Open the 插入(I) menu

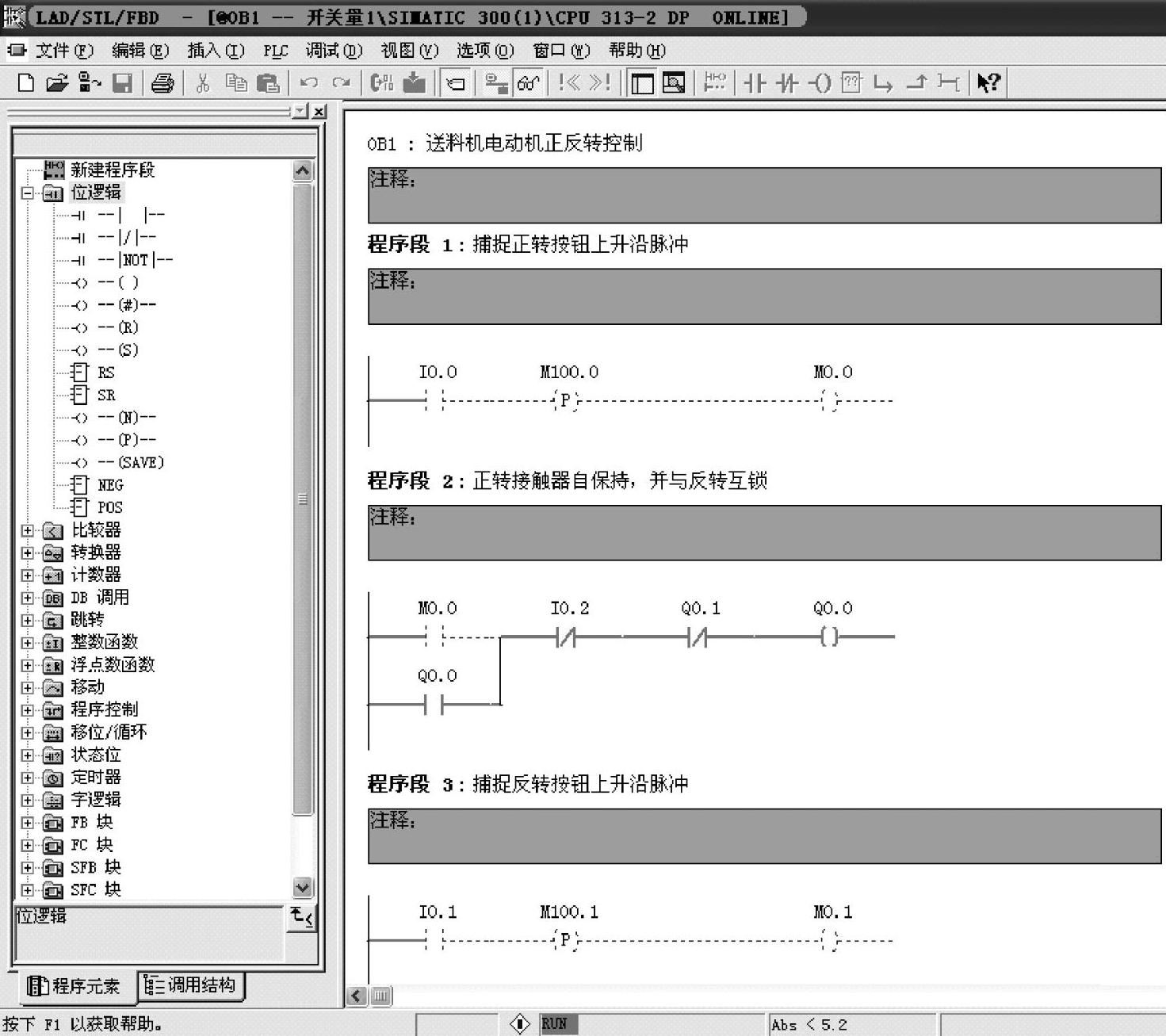tap(216, 51)
